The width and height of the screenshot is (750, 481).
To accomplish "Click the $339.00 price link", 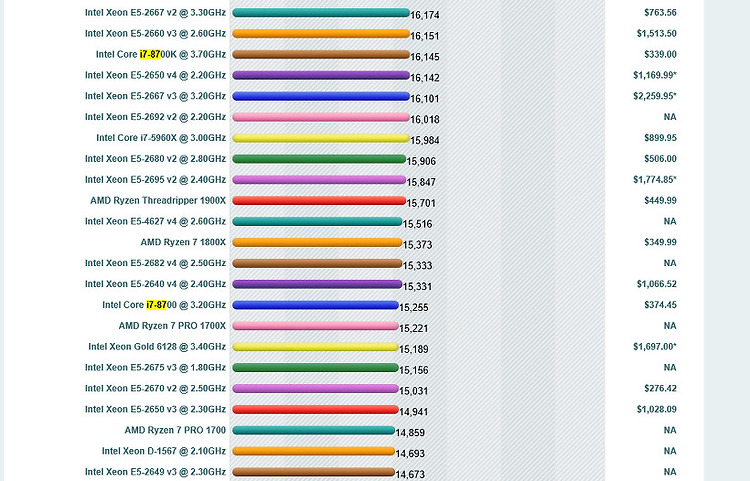I will tap(660, 55).
